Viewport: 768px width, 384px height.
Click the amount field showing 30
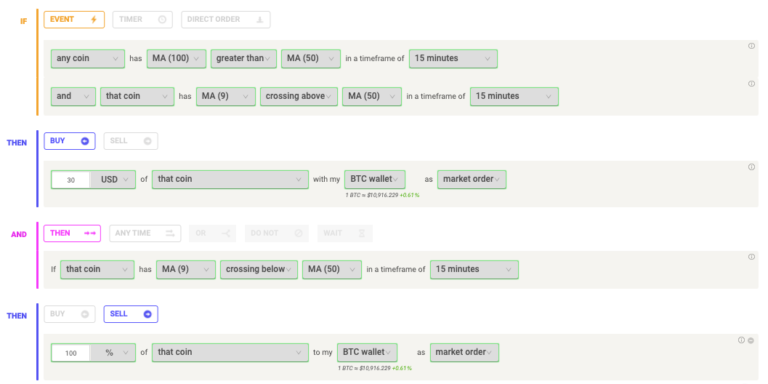pos(71,180)
